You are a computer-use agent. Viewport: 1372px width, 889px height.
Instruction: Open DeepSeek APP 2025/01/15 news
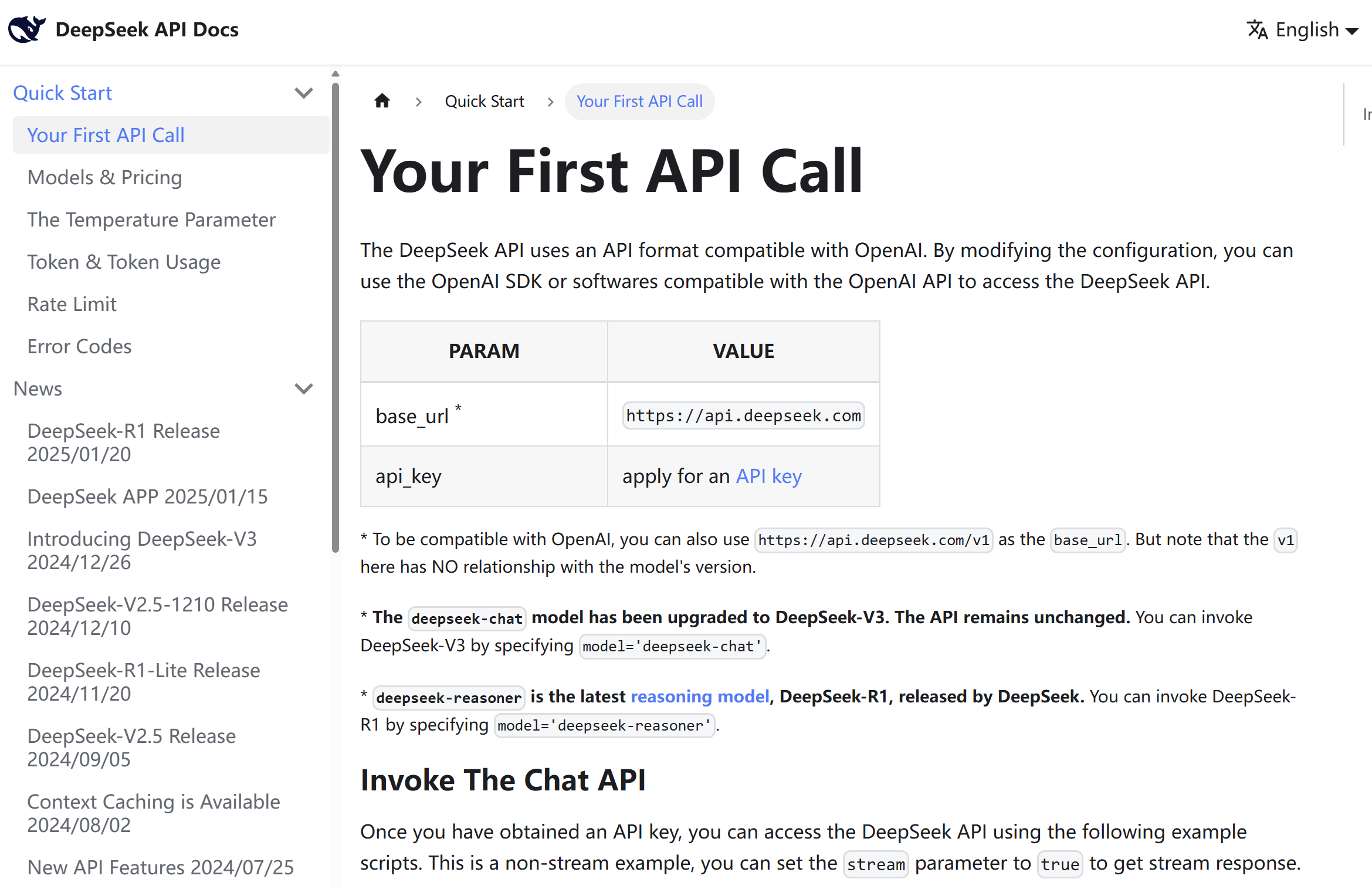pyautogui.click(x=147, y=496)
